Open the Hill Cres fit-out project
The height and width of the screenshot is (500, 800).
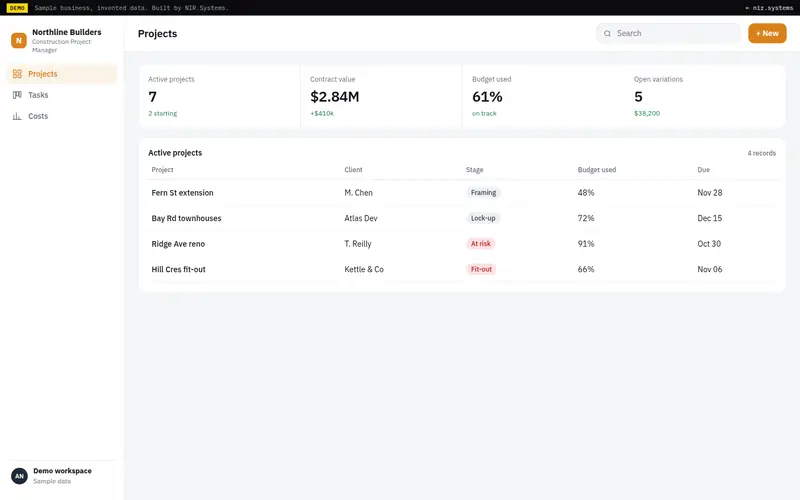[178, 269]
